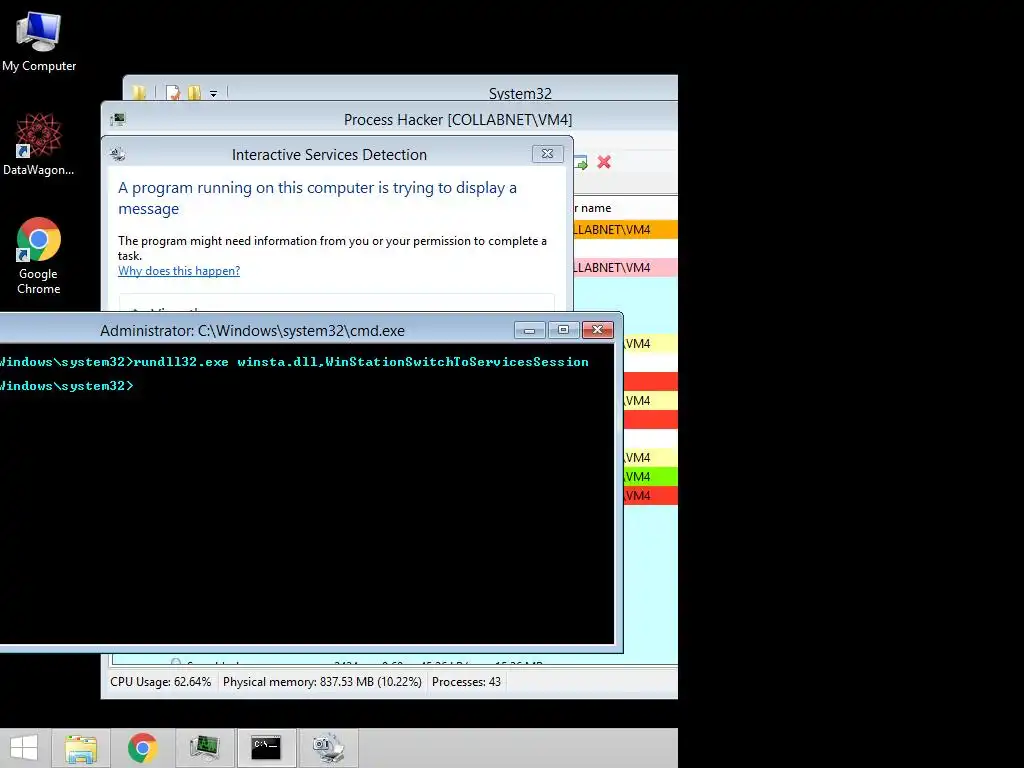This screenshot has height=768, width=1024.
Task: Click the rundll32.exe command line in cmd
Action: coord(294,362)
